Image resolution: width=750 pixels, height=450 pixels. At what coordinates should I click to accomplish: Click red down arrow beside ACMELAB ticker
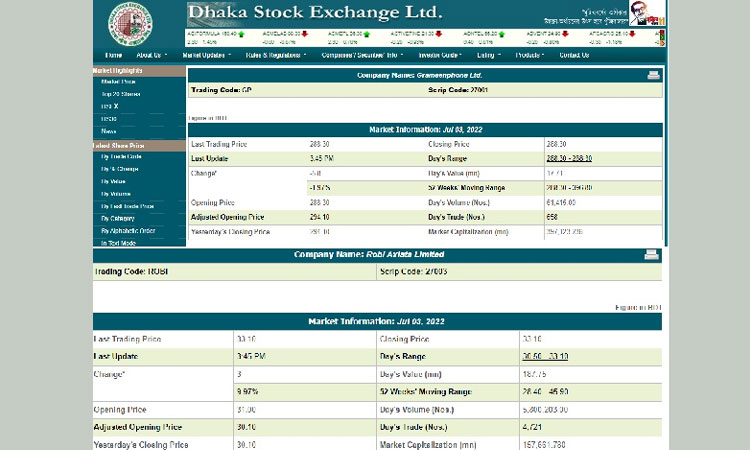pos(304,33)
